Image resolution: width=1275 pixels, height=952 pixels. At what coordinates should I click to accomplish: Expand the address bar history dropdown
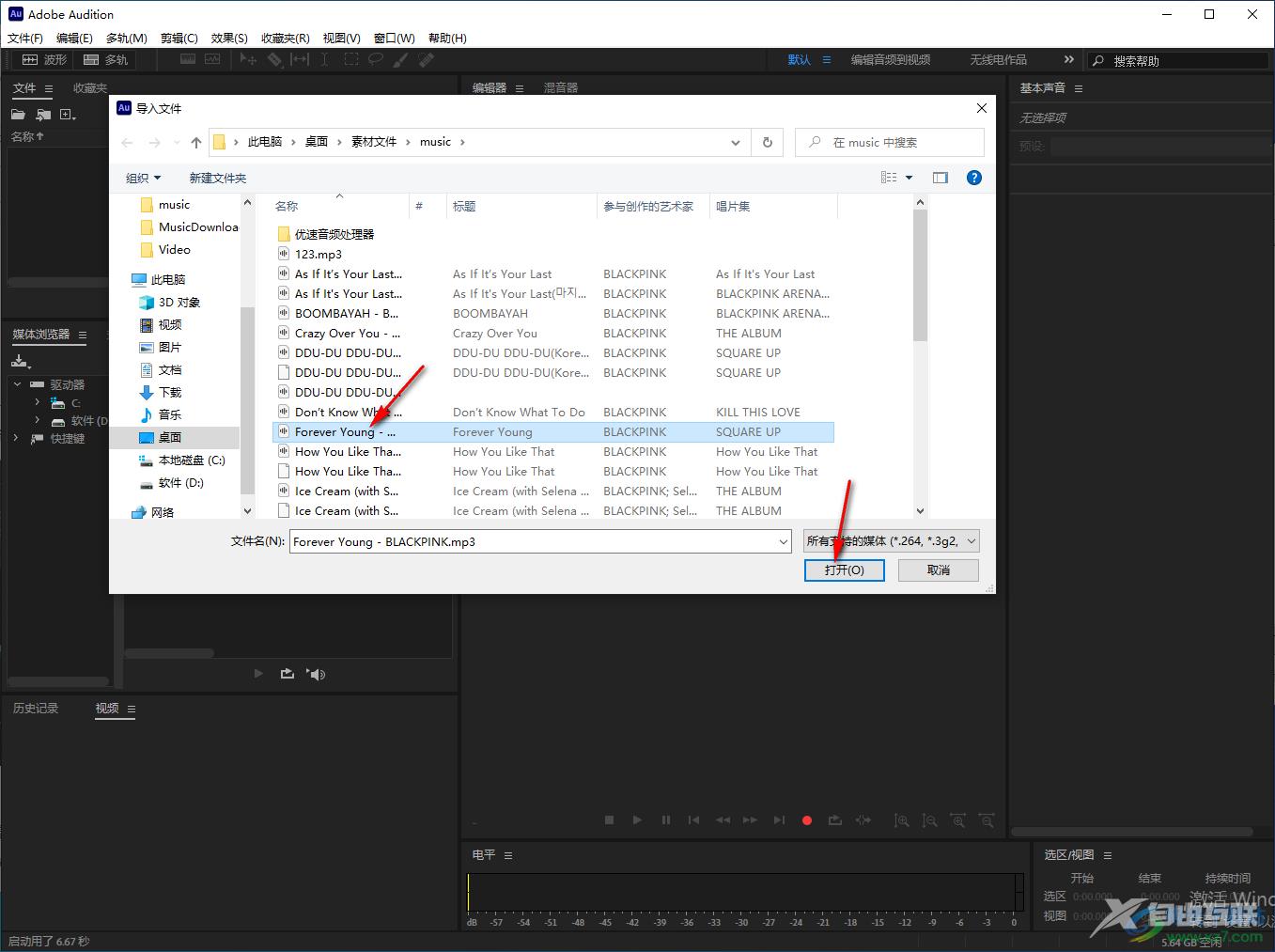[x=735, y=142]
